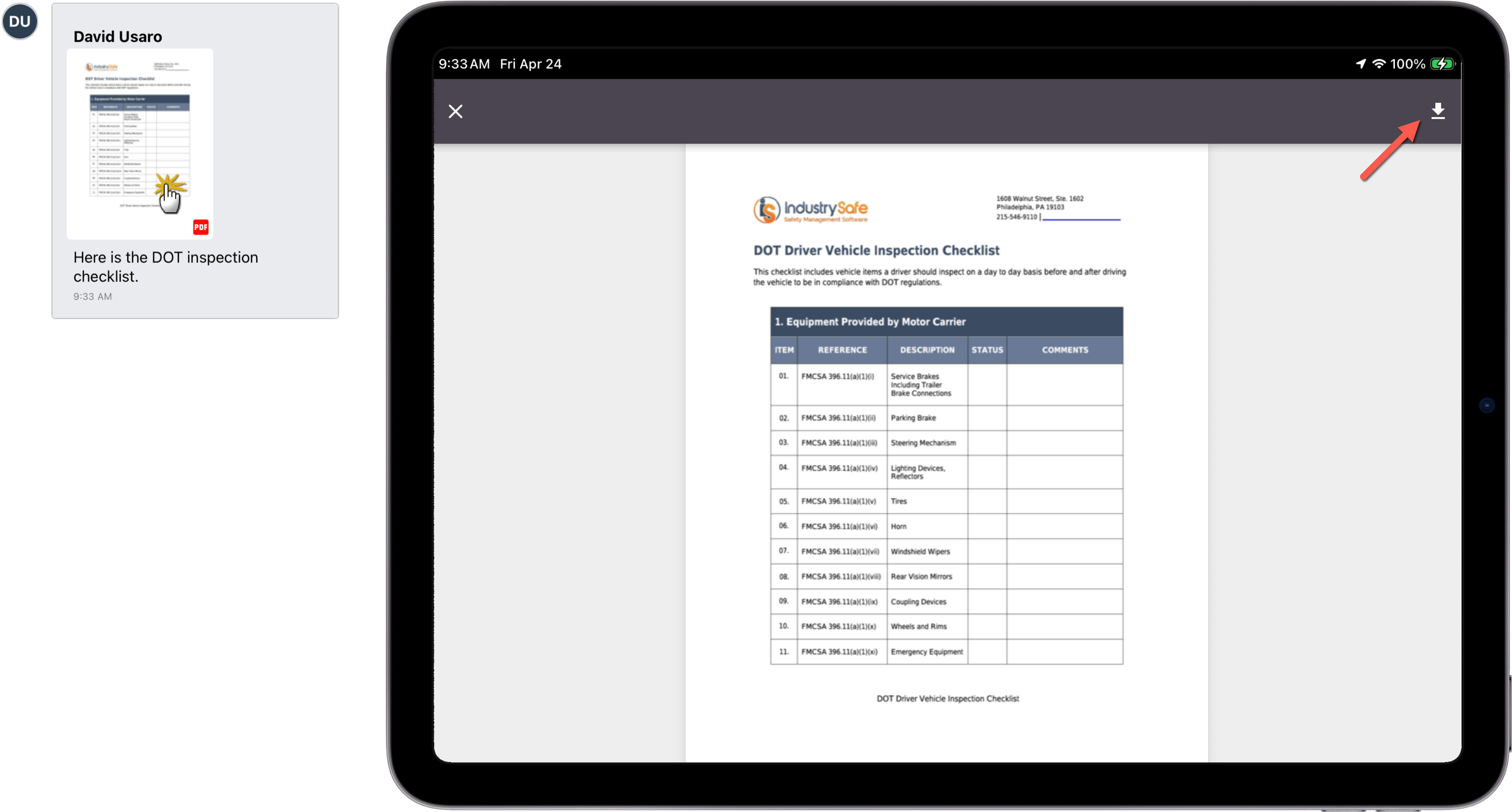The width and height of the screenshot is (1512, 812).
Task: Click reference FMCSA 396.11(a)(1)(v)
Action: (839, 502)
